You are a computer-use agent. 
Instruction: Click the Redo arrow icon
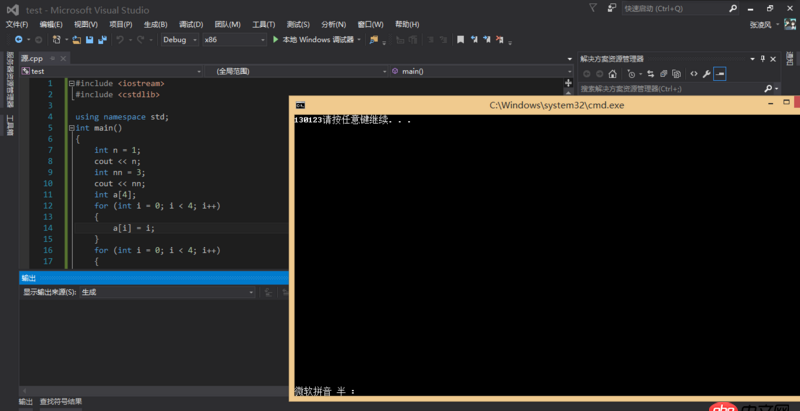pyautogui.click(x=140, y=40)
